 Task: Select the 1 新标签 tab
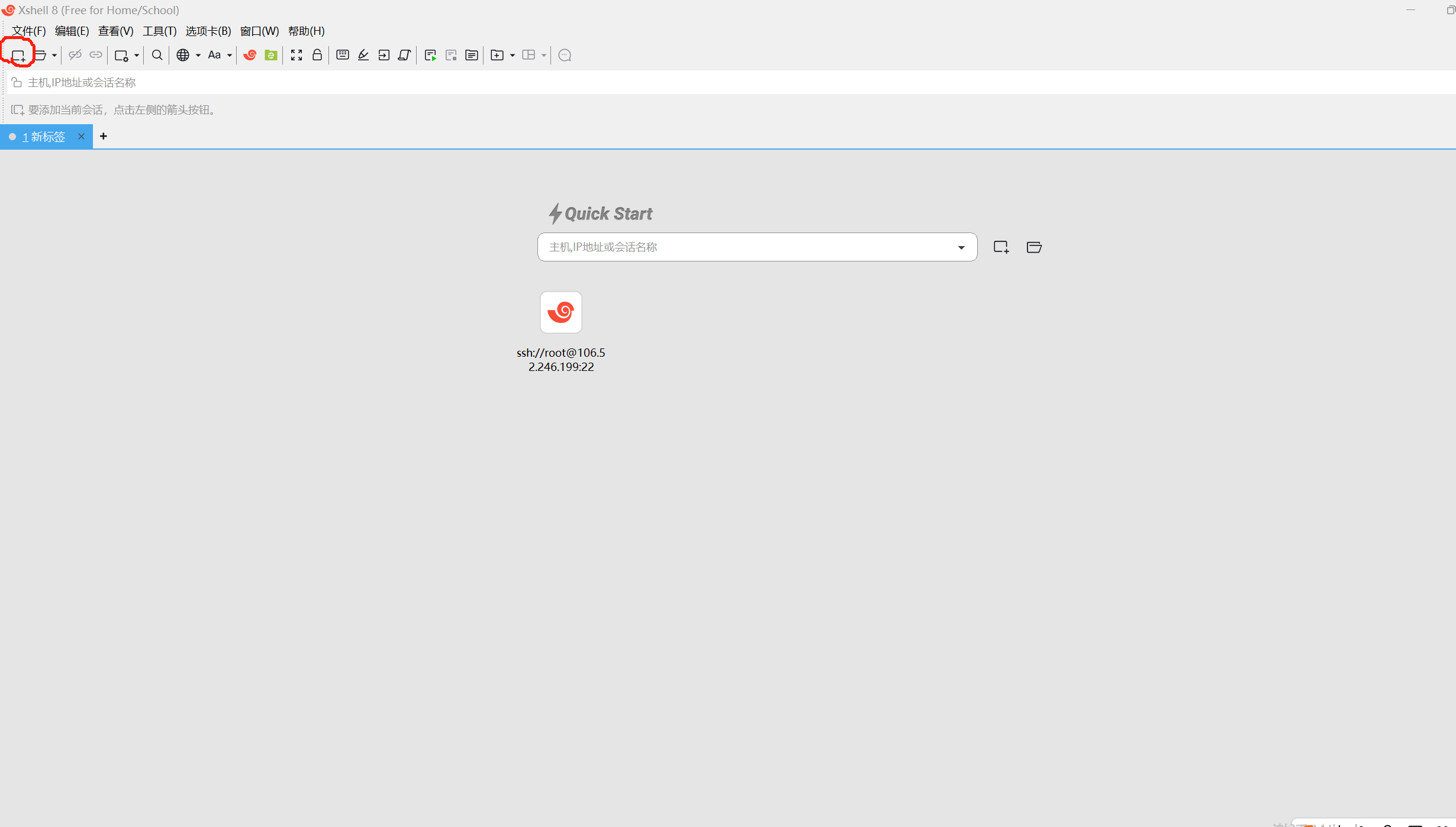[44, 137]
